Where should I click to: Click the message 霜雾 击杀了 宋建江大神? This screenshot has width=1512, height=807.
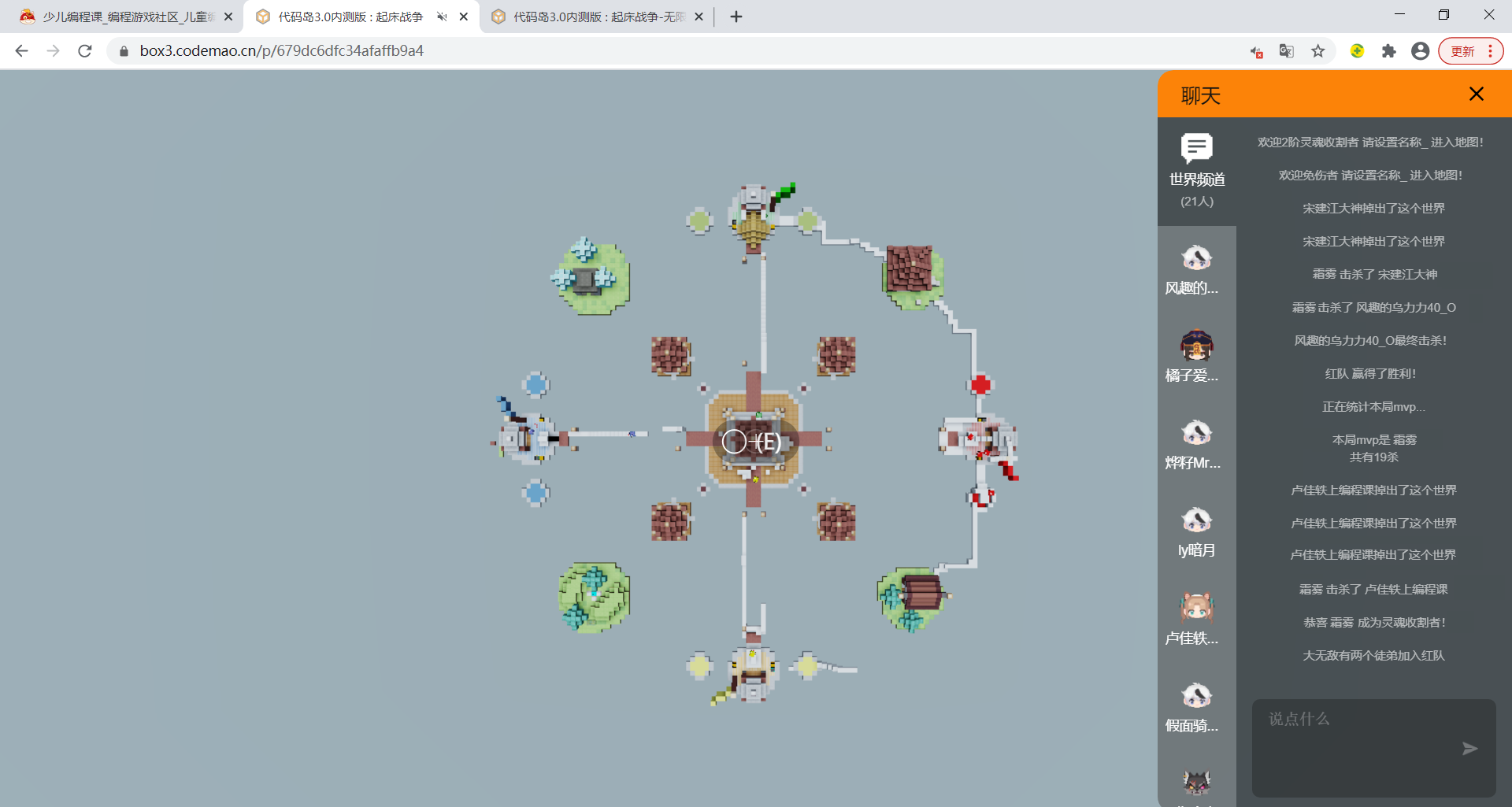click(x=1374, y=275)
